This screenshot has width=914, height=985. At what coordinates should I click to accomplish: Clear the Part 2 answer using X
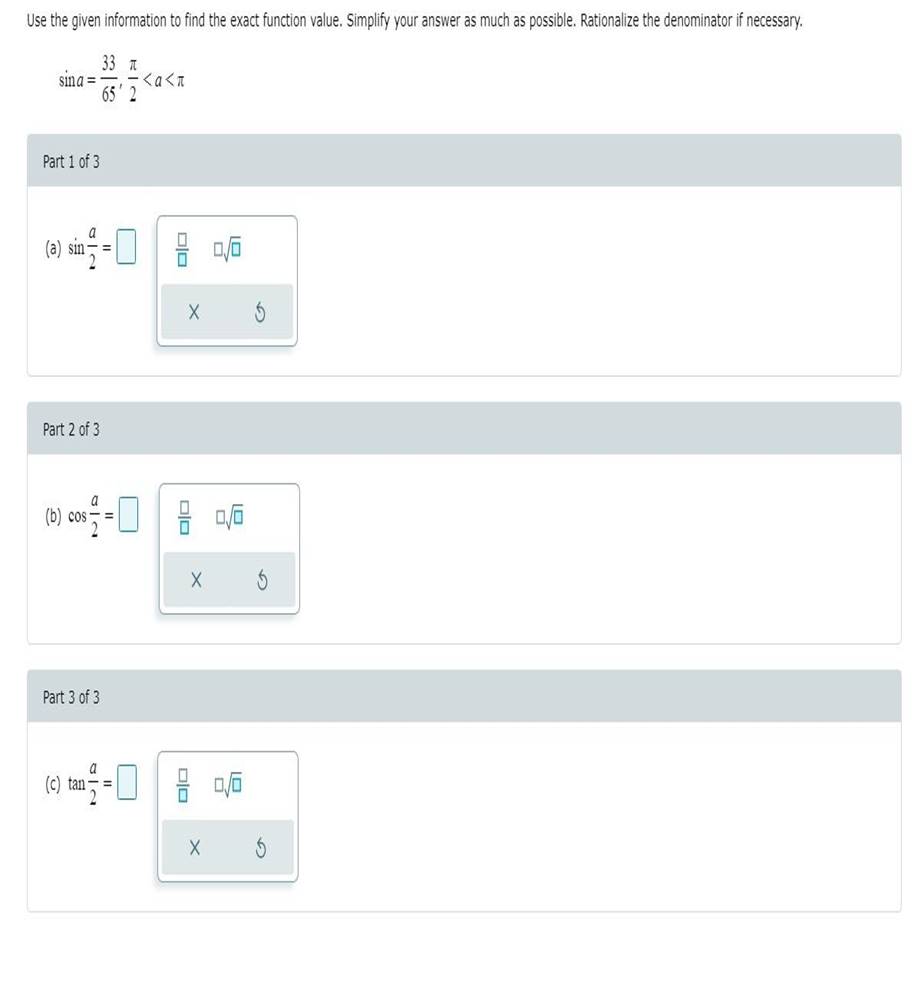pos(196,578)
